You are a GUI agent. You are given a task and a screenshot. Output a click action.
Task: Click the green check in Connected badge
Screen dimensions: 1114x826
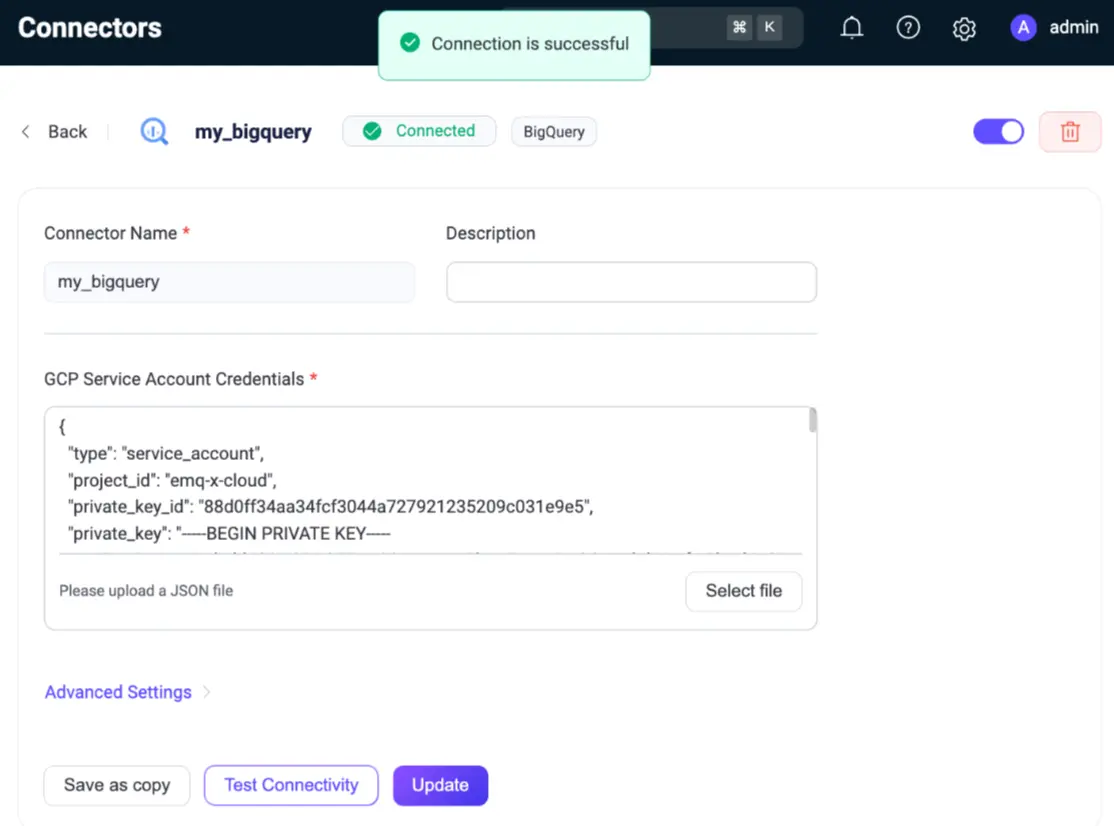tap(373, 131)
